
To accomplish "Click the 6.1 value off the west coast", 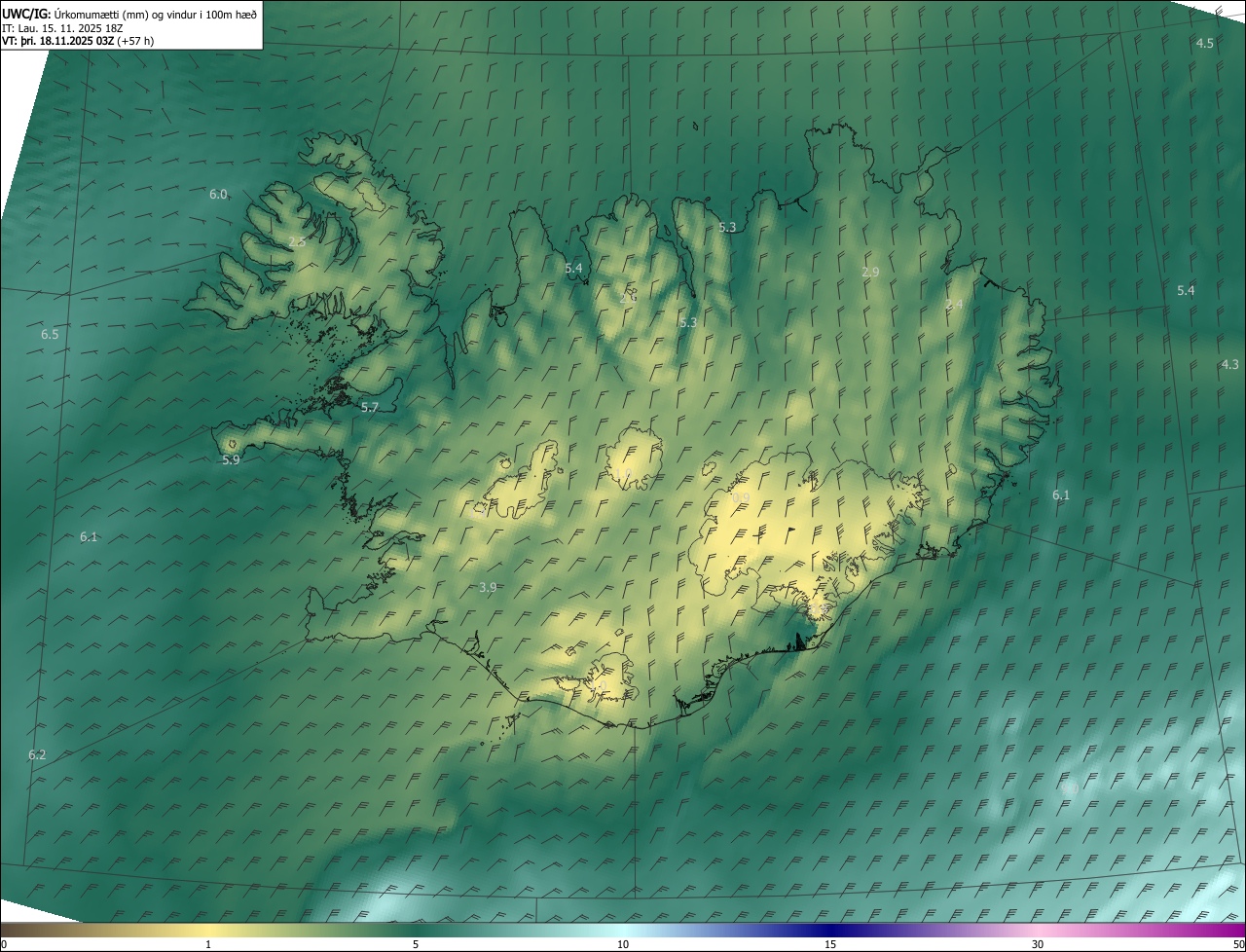I will [x=89, y=537].
